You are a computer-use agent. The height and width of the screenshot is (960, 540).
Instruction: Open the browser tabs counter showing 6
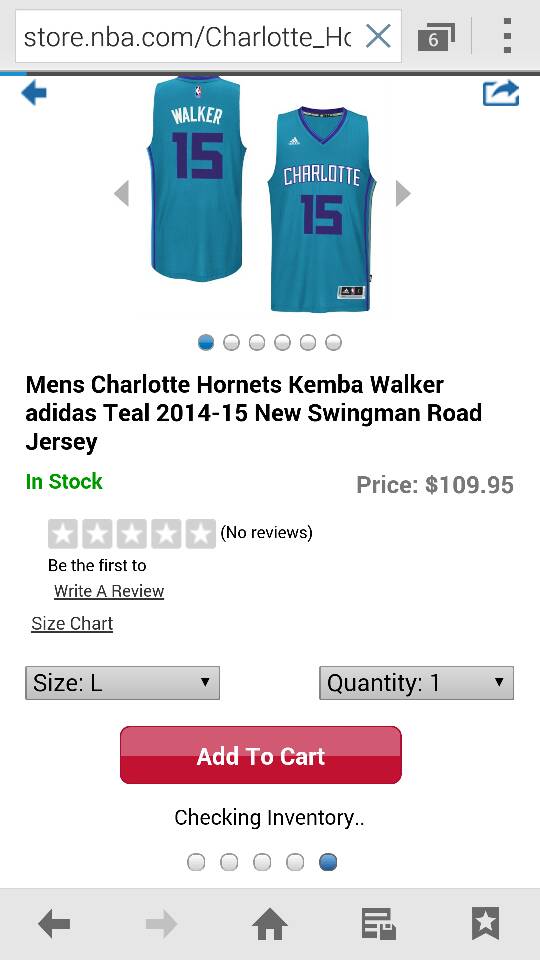pos(436,38)
